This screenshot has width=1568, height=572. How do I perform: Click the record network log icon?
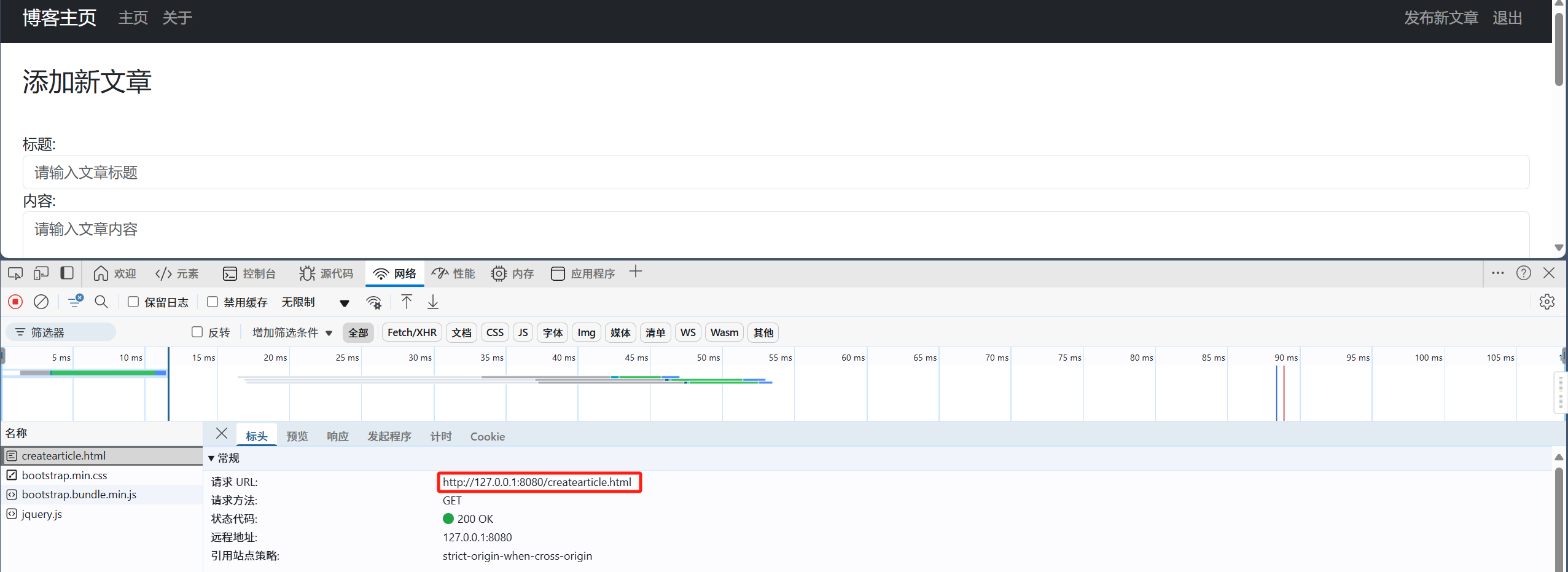pos(15,302)
